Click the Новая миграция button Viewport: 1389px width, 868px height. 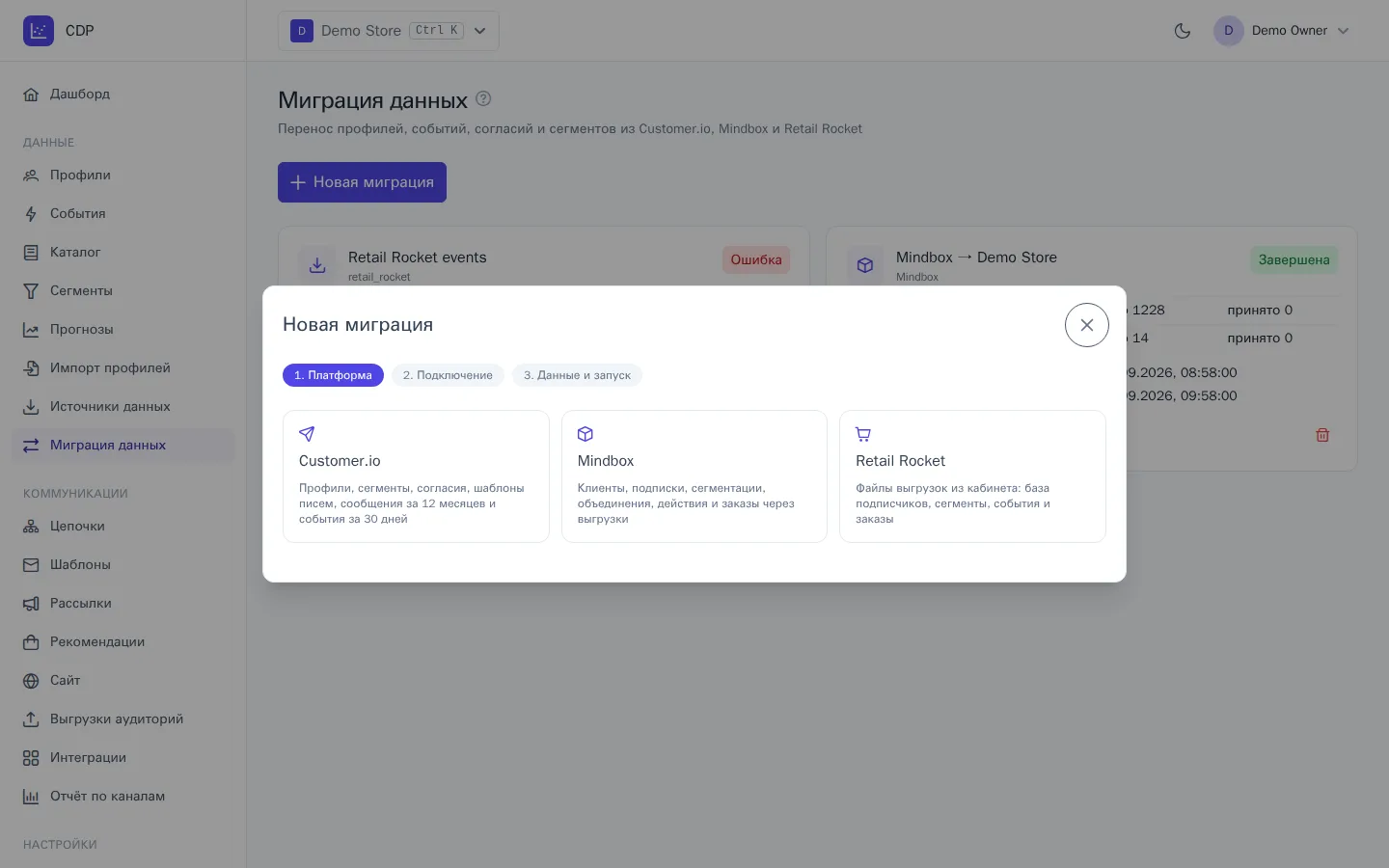pyautogui.click(x=362, y=182)
